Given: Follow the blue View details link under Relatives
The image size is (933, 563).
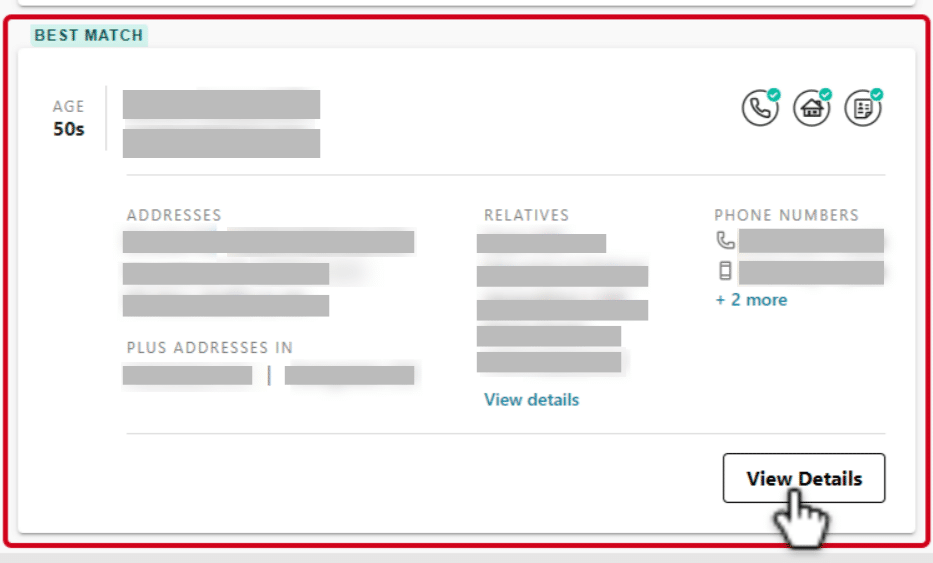Looking at the screenshot, I should coord(531,399).
